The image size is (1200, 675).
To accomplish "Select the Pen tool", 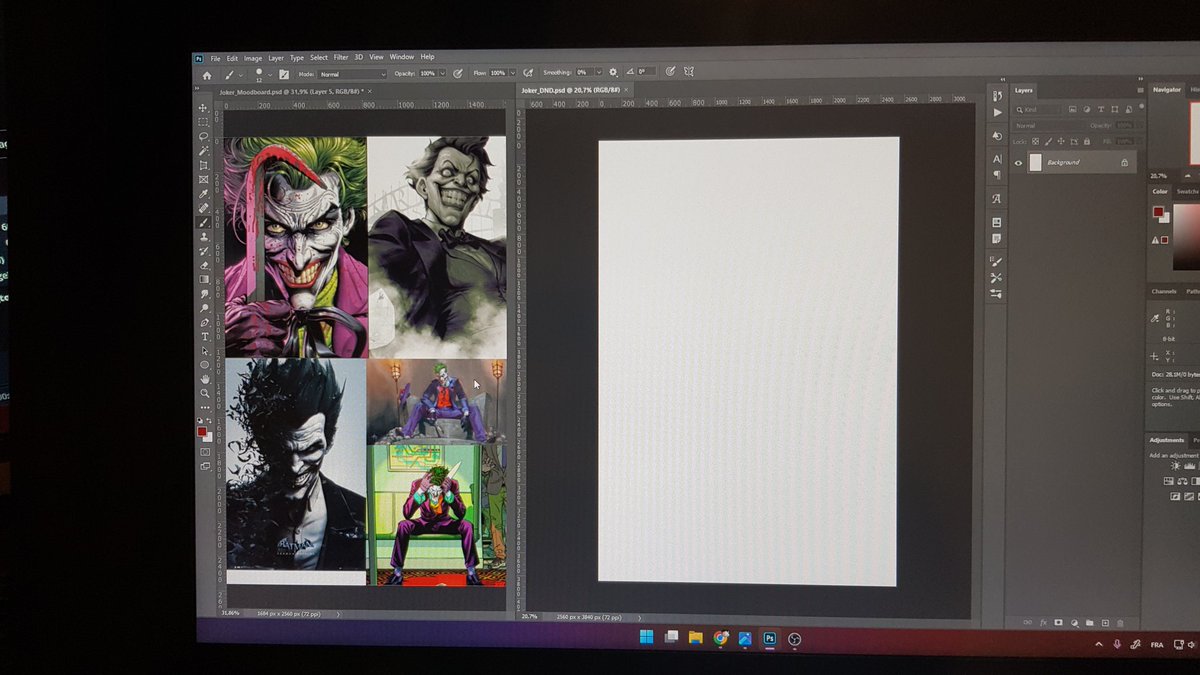I will (x=204, y=322).
